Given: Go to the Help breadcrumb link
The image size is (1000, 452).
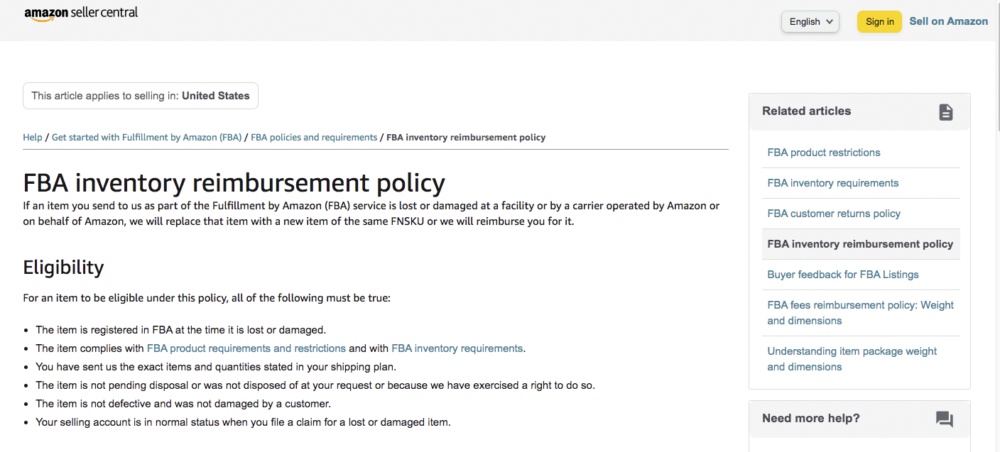Looking at the screenshot, I should pyautogui.click(x=33, y=137).
